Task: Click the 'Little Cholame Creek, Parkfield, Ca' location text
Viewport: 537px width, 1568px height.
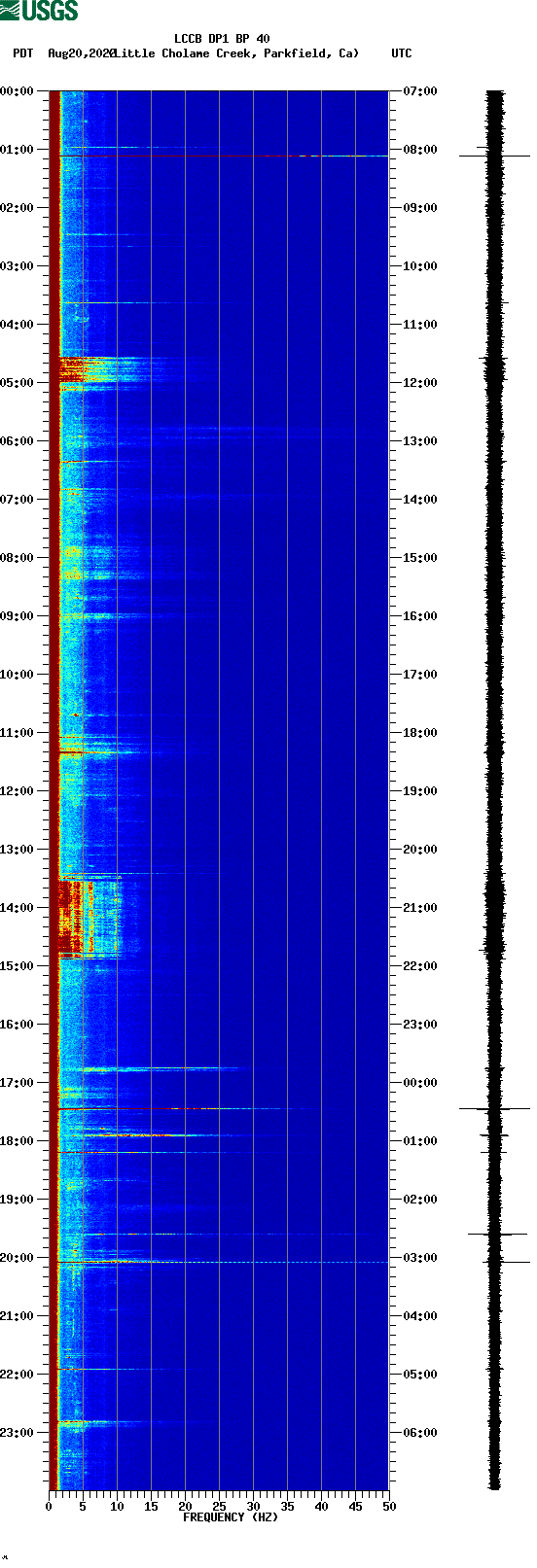Action: point(235,53)
